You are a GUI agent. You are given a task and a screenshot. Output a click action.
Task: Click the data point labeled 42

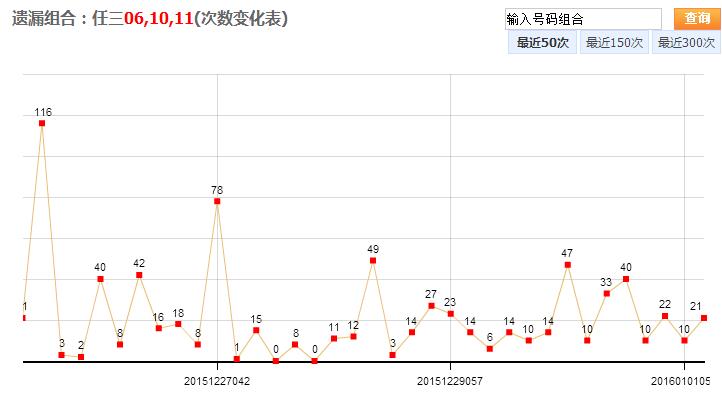click(139, 275)
